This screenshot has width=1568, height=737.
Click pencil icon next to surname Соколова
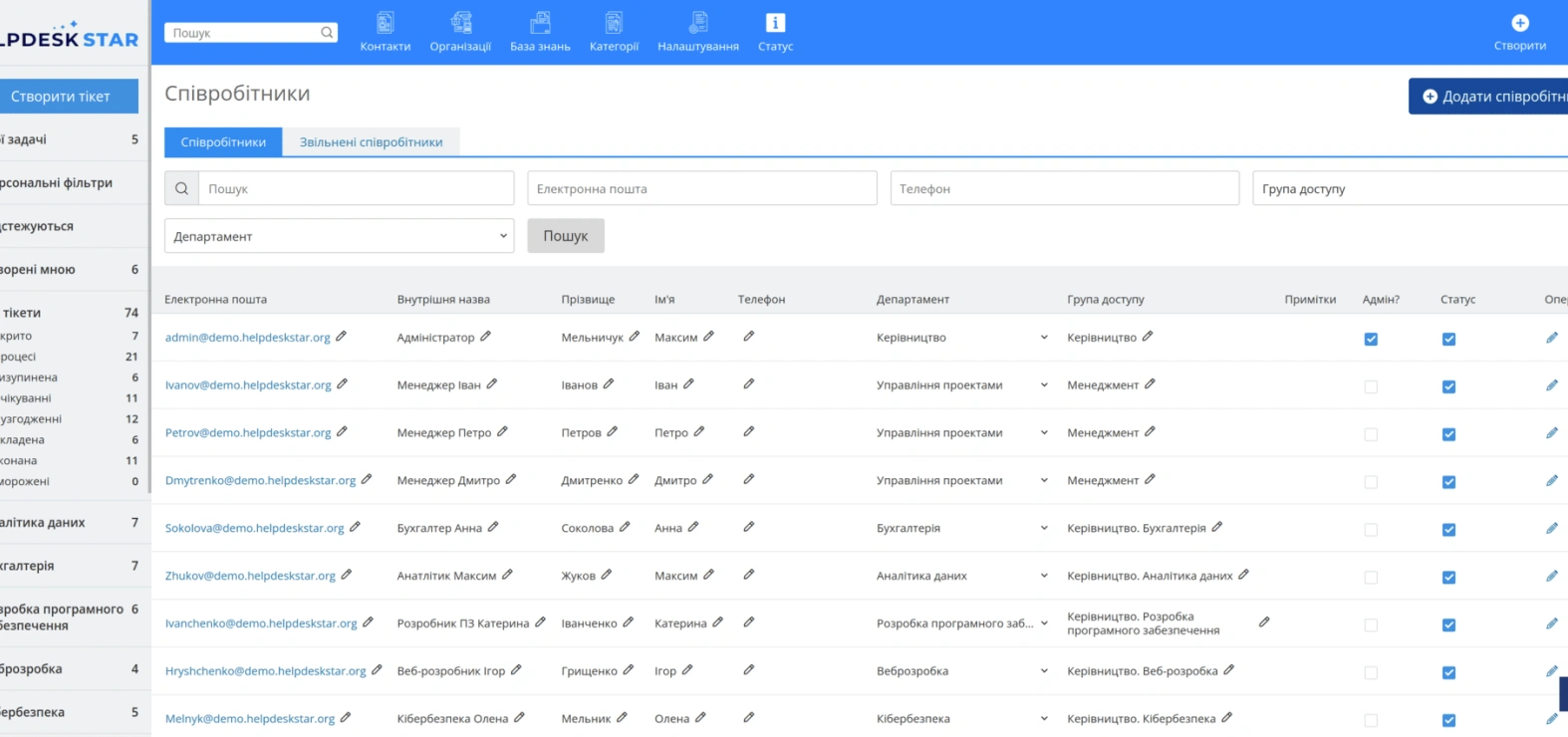pyautogui.click(x=625, y=527)
